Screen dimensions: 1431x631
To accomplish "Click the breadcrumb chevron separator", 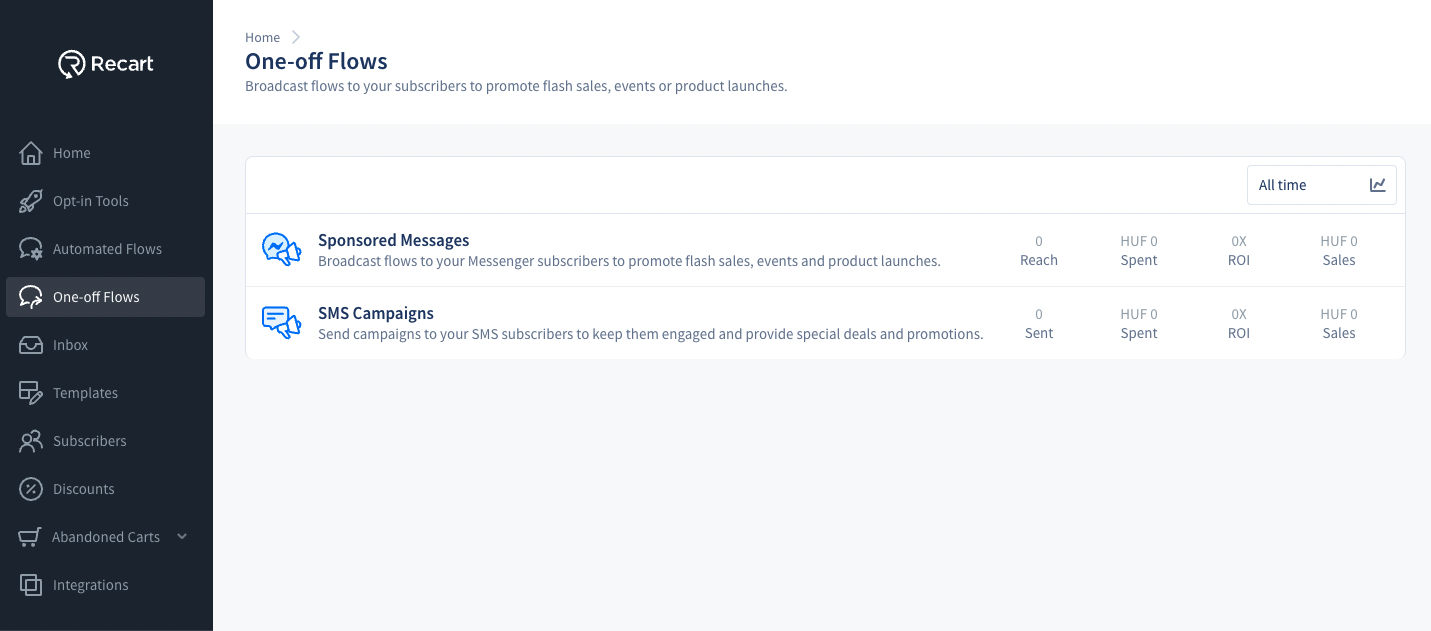I will click(x=296, y=37).
